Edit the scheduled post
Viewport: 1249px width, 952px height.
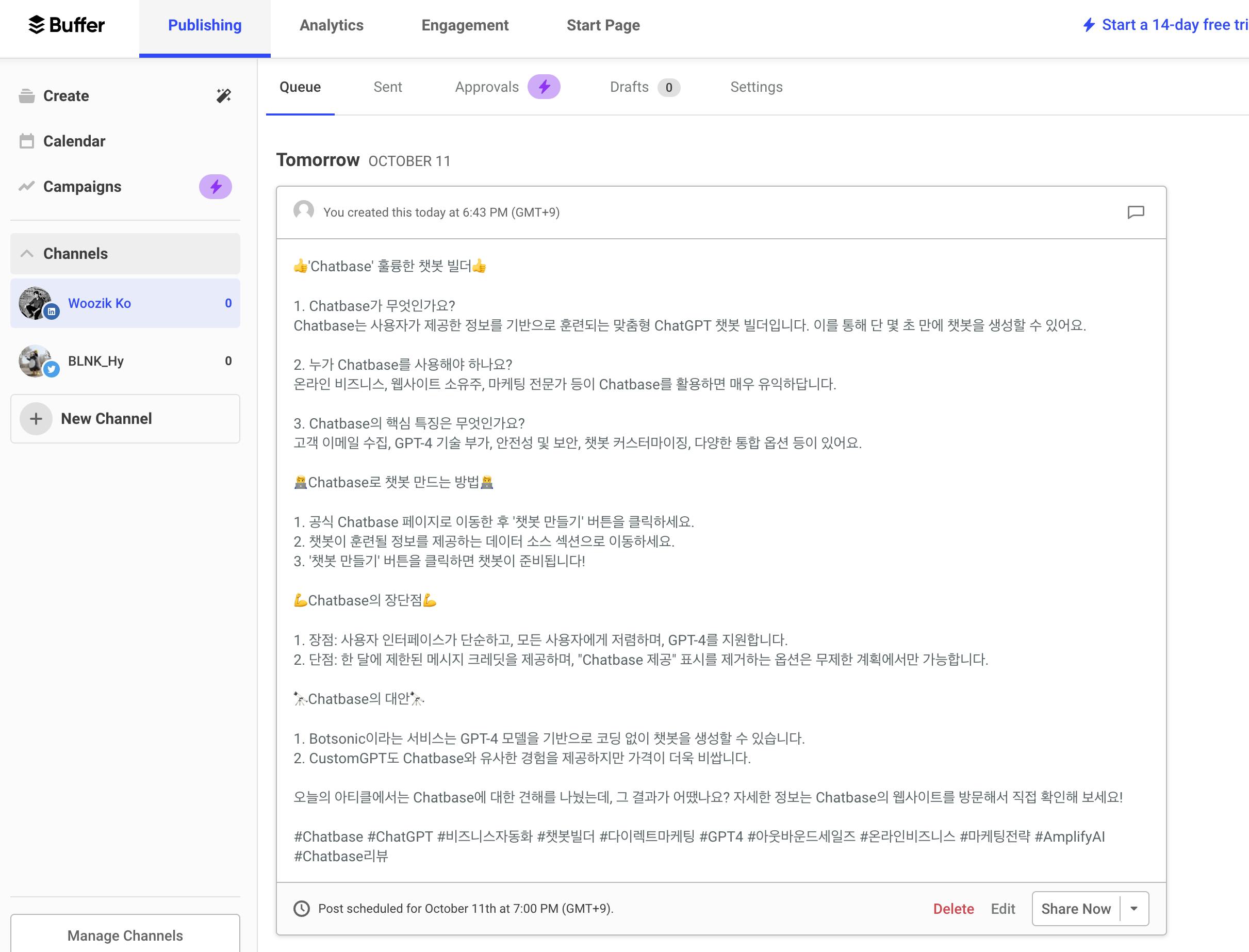(1003, 908)
